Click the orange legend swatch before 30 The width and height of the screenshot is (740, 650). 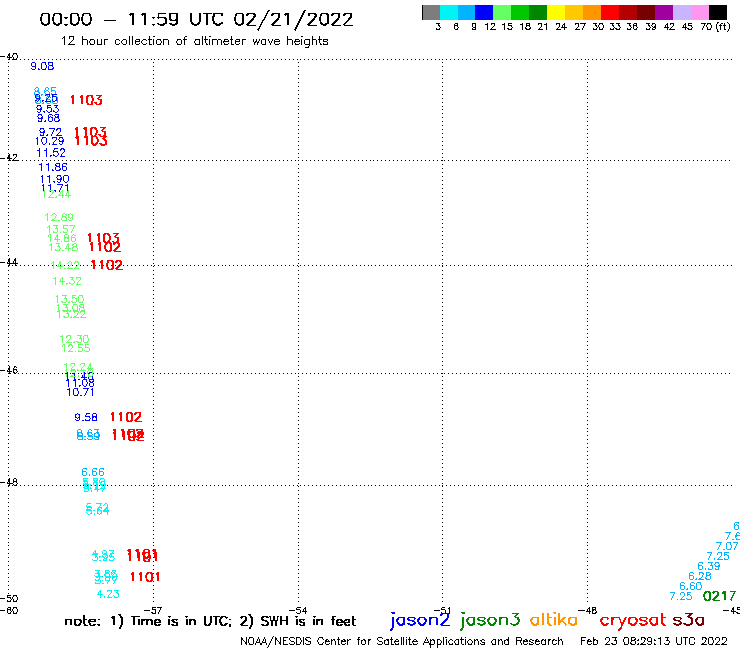pyautogui.click(x=592, y=12)
